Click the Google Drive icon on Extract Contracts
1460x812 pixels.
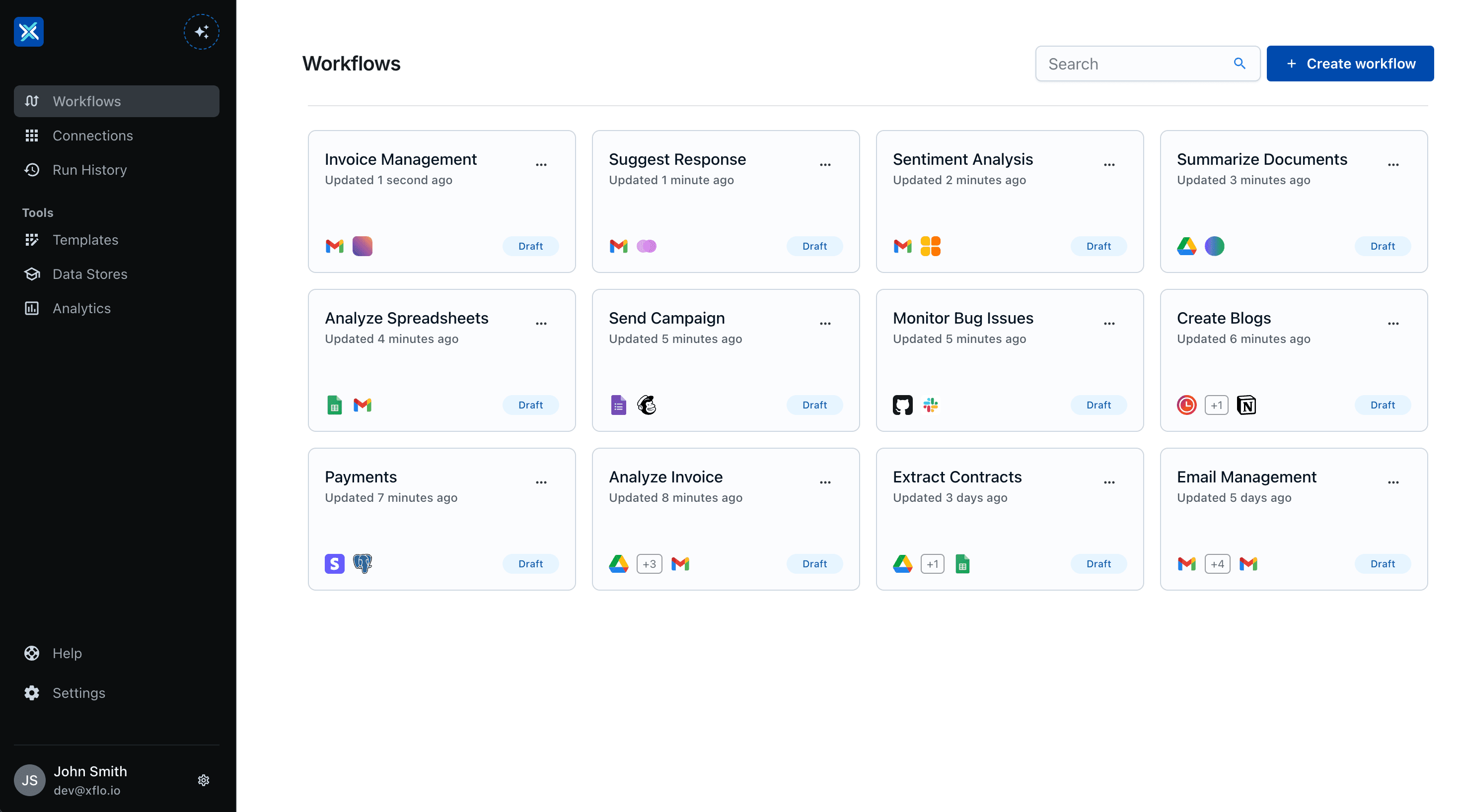point(902,563)
